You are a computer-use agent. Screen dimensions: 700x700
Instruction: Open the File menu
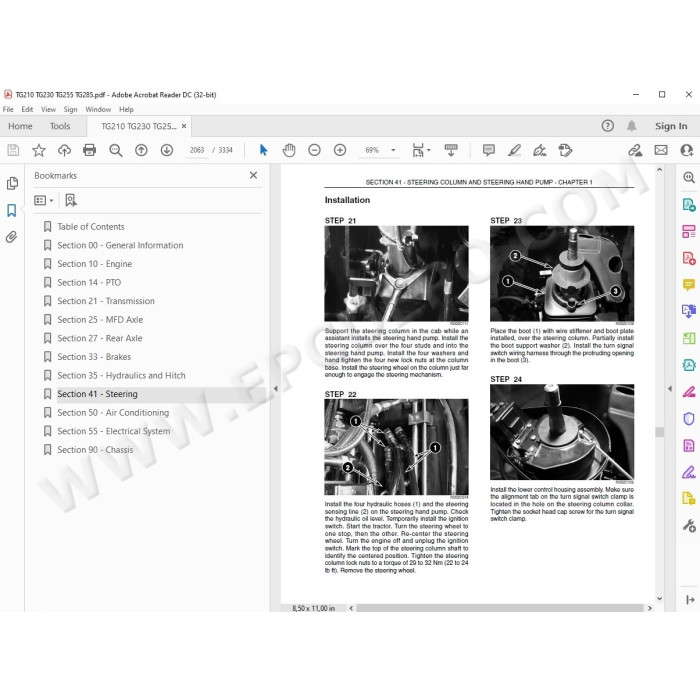pos(8,109)
